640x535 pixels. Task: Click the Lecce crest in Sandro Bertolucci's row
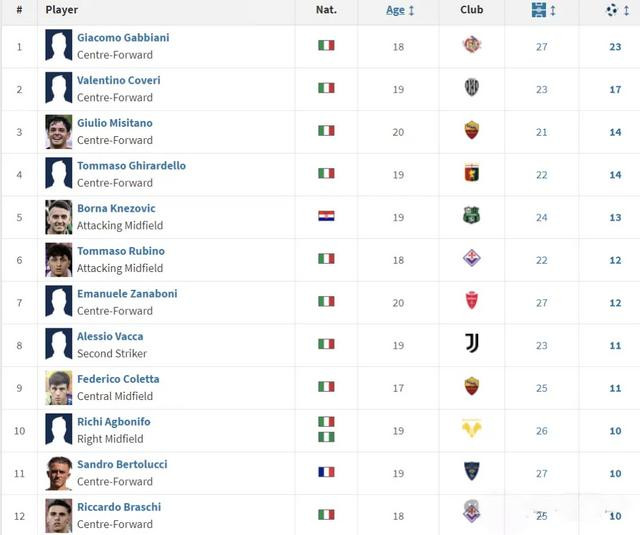coord(471,471)
